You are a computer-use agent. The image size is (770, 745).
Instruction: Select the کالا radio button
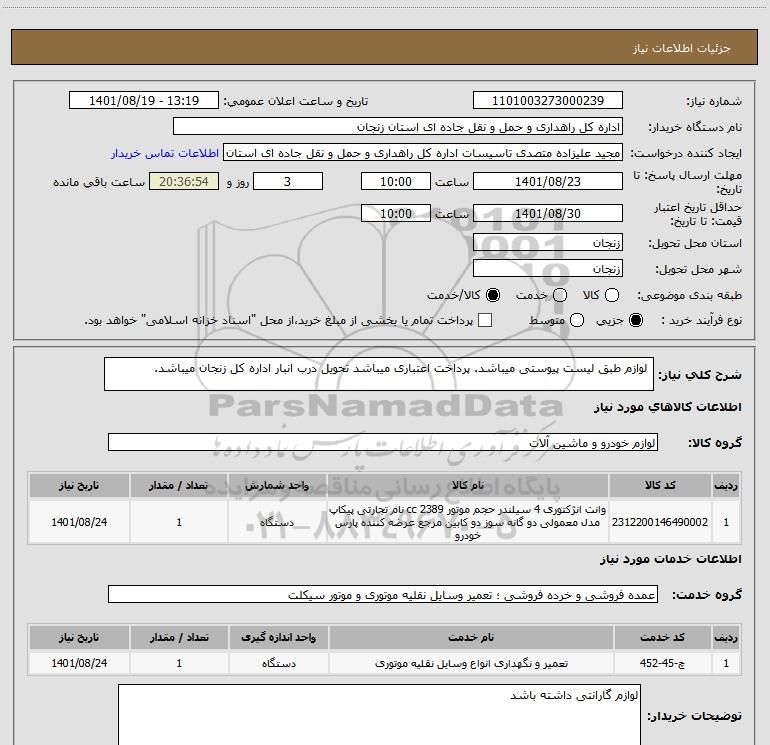(x=612, y=295)
